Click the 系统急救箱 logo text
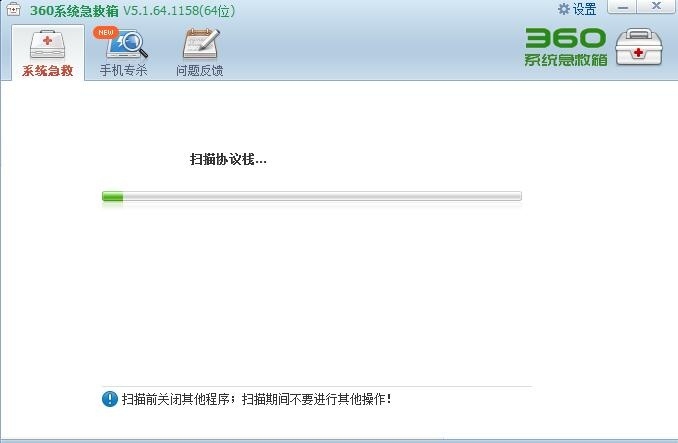Viewport: 678px width, 443px height. click(566, 60)
